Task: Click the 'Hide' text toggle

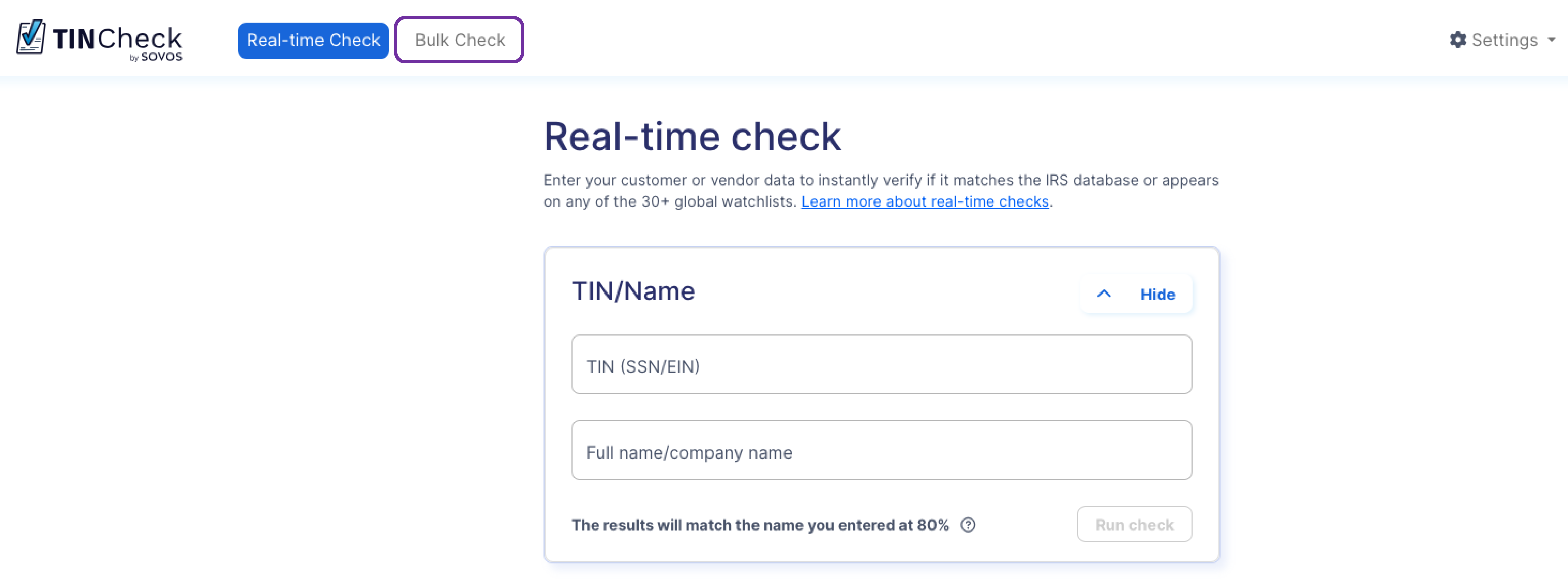Action: 1157,295
